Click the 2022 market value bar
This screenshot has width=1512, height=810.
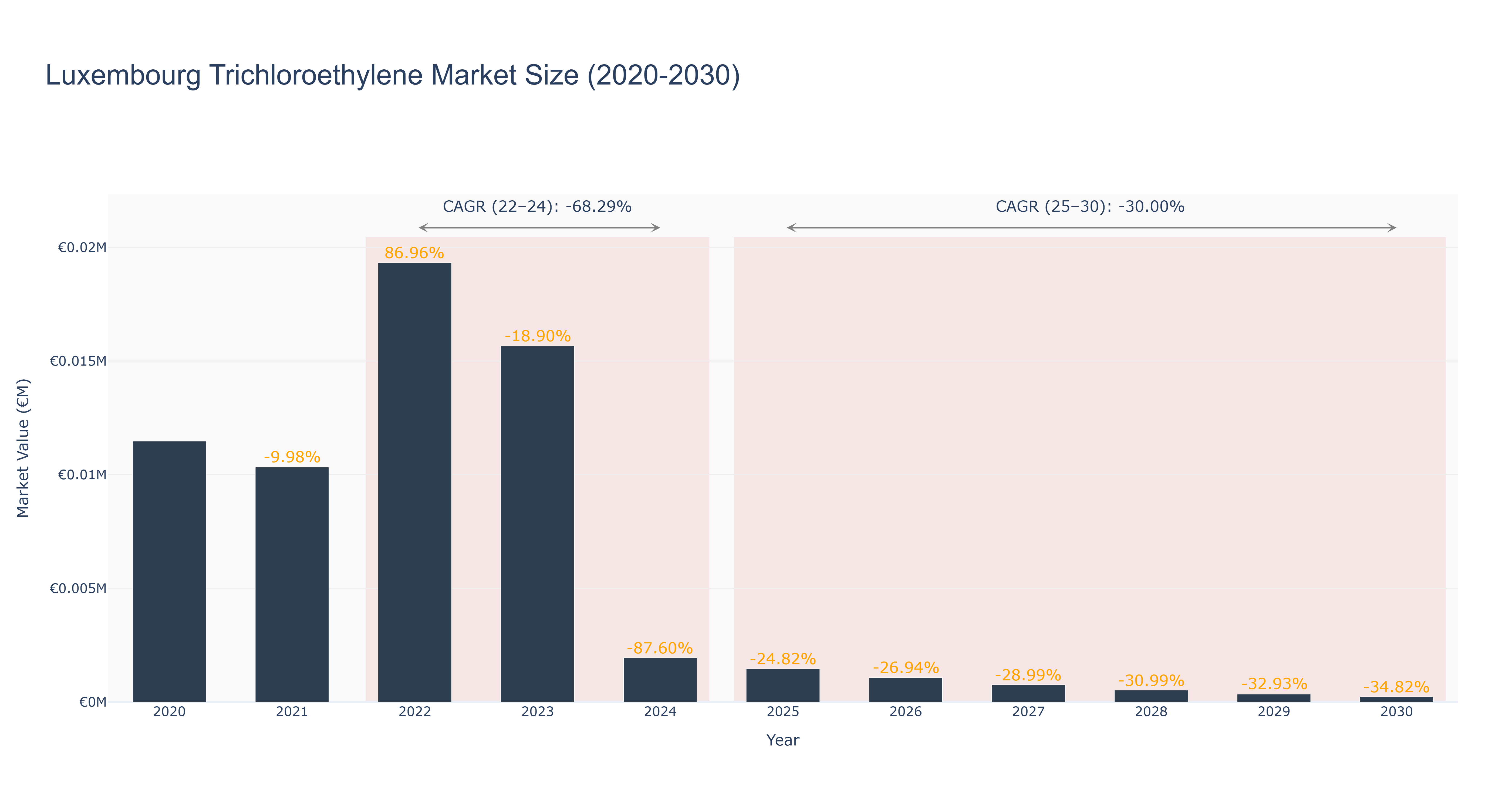pos(414,482)
